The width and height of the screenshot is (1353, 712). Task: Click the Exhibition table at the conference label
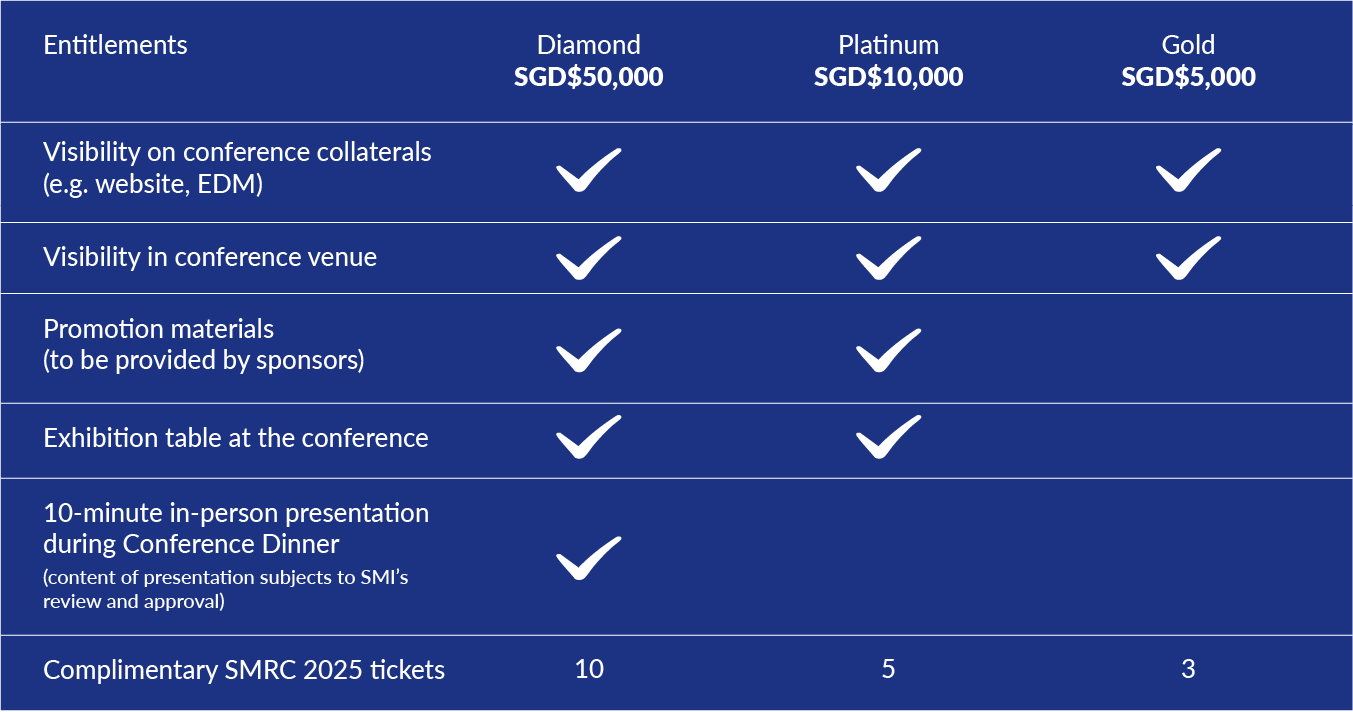pyautogui.click(x=235, y=438)
